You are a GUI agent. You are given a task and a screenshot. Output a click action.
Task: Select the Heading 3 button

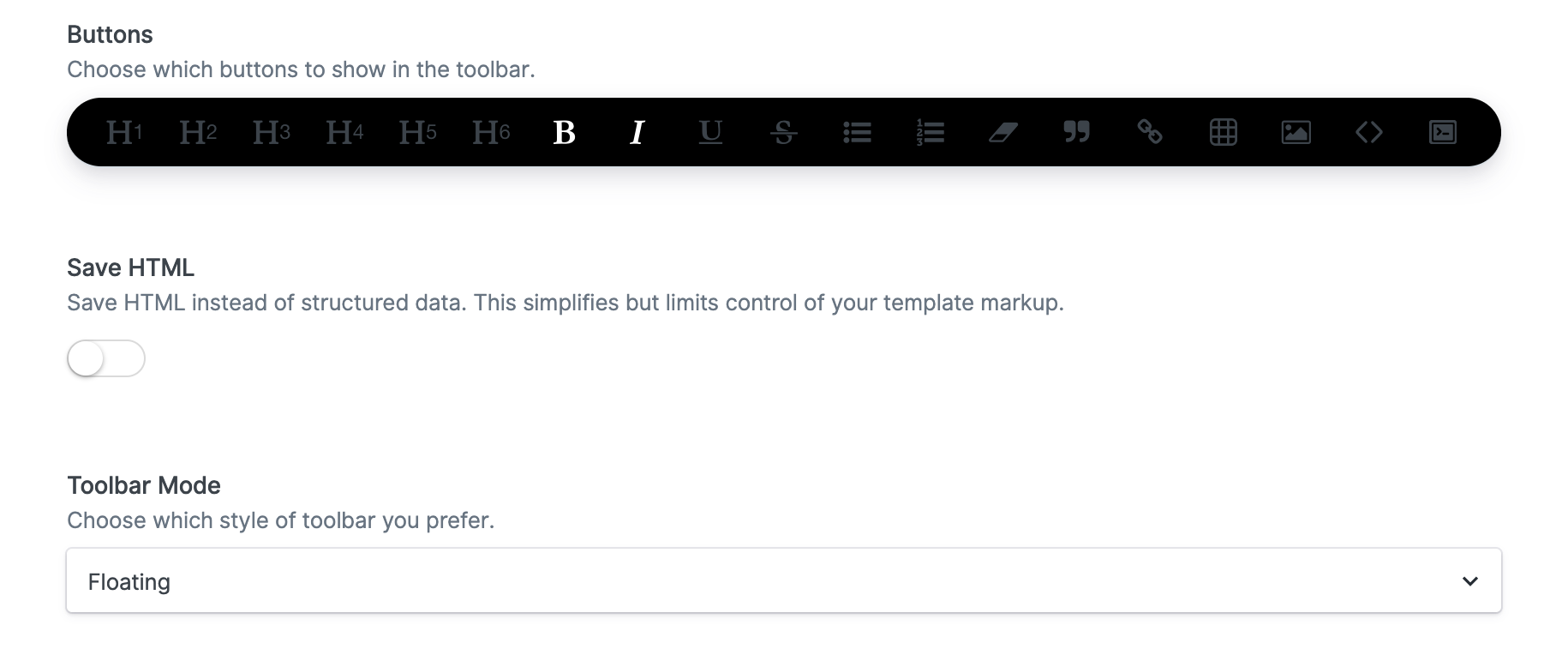270,132
